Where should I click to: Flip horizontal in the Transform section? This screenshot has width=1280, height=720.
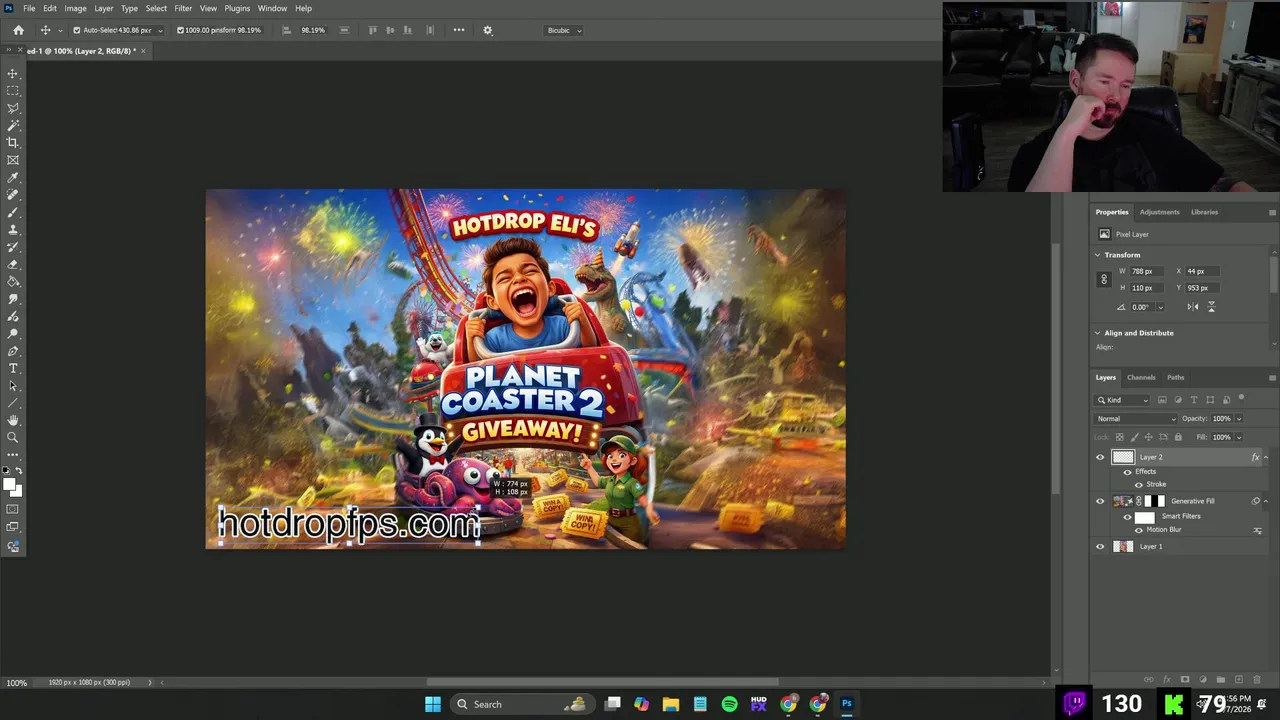pos(1193,307)
